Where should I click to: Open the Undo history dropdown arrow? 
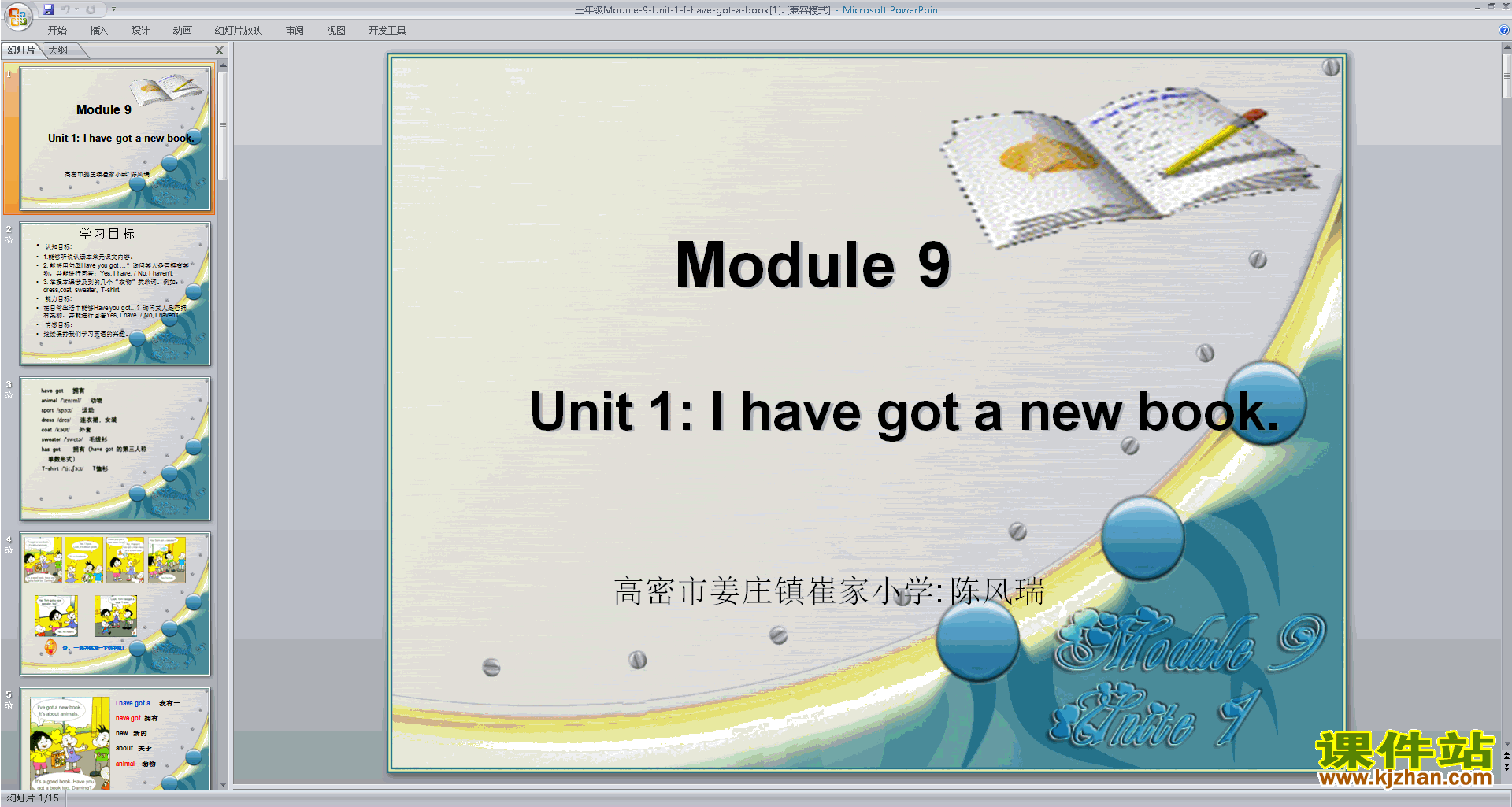[x=76, y=9]
